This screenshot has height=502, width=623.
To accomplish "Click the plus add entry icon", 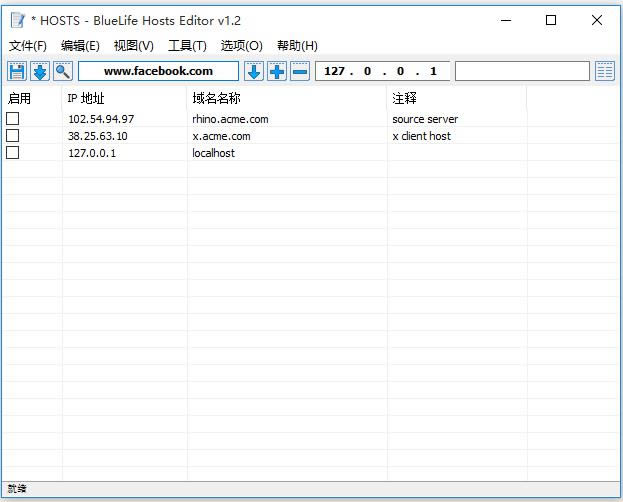I will [x=277, y=72].
